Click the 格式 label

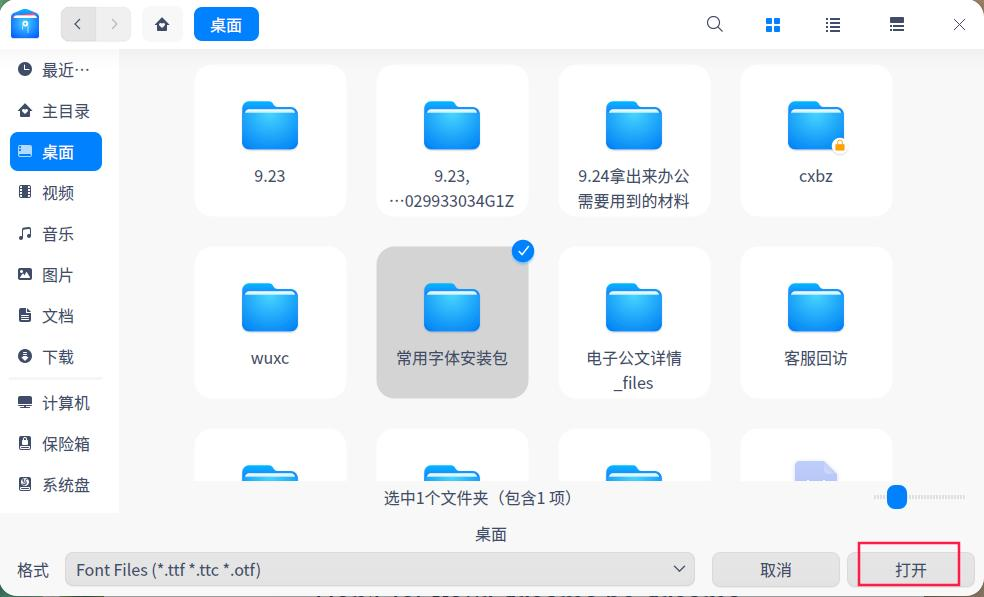pyautogui.click(x=33, y=570)
